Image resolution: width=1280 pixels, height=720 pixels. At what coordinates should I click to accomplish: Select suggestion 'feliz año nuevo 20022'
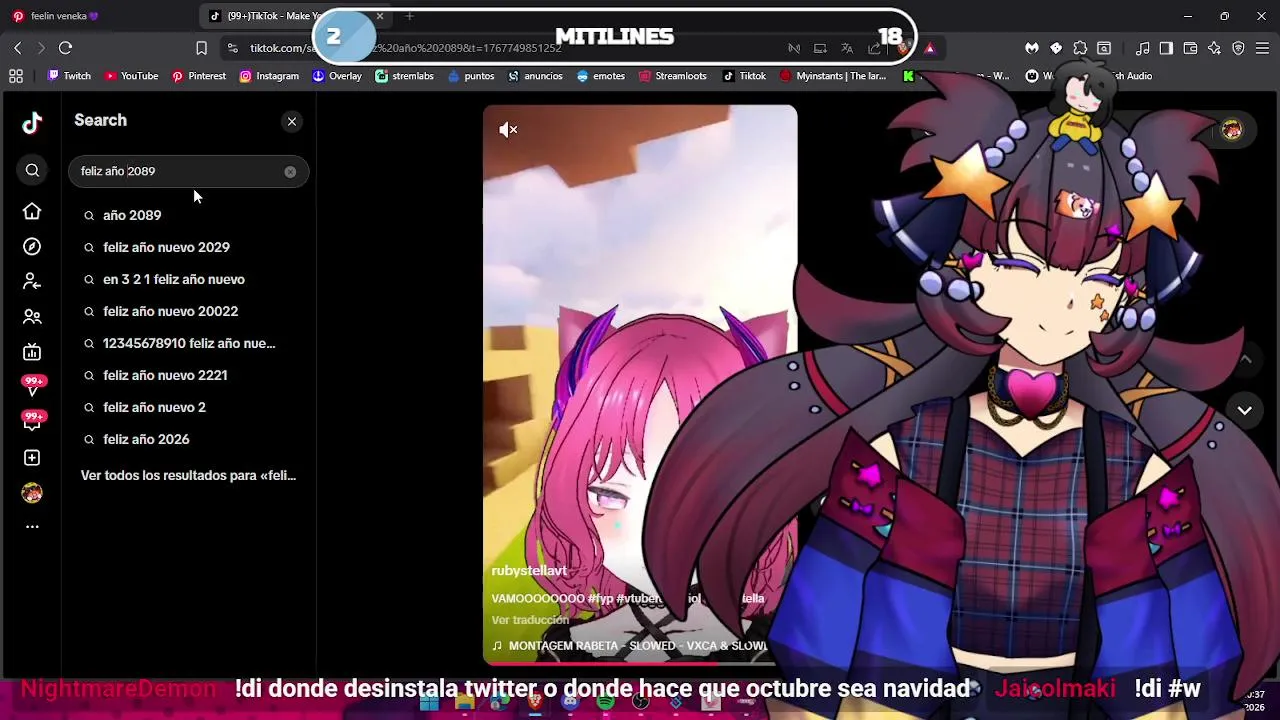[x=170, y=311]
